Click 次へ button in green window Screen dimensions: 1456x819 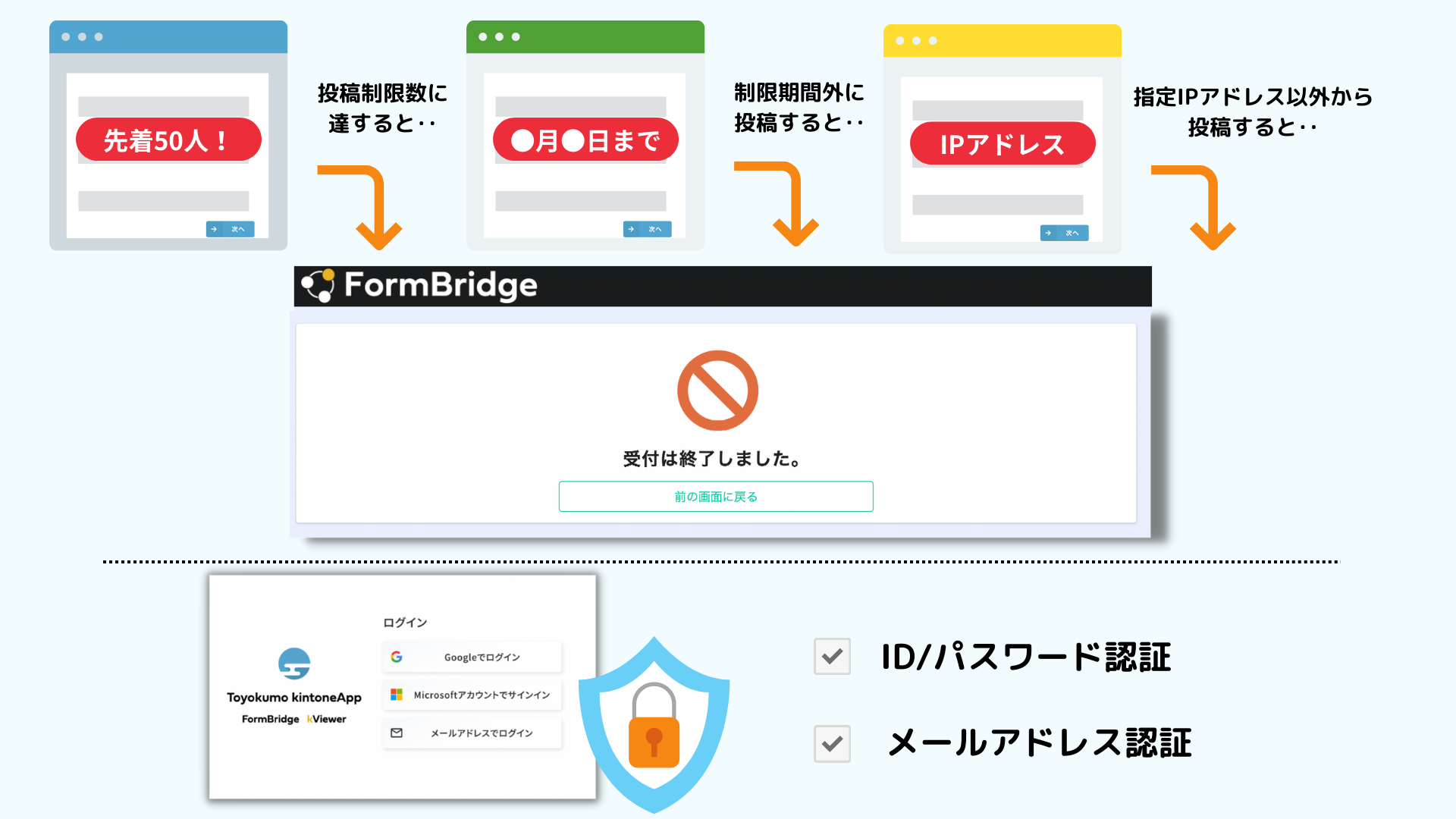tap(647, 229)
